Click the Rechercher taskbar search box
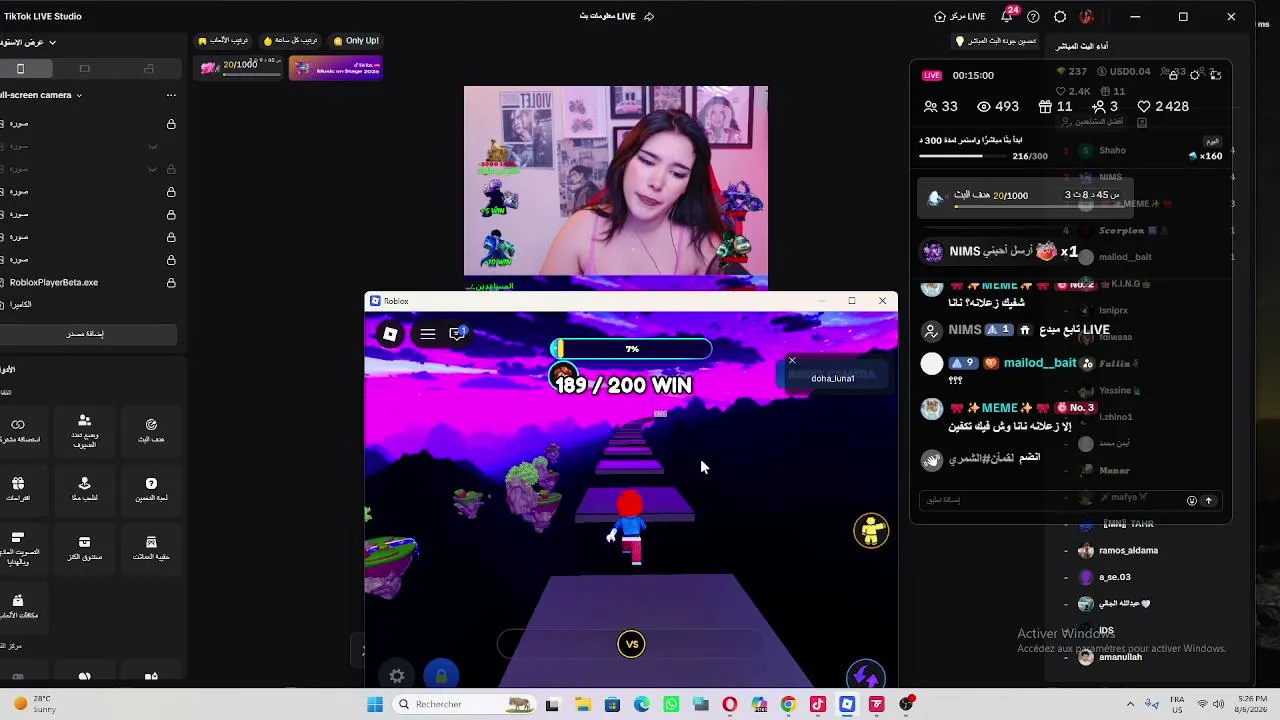 pos(464,704)
